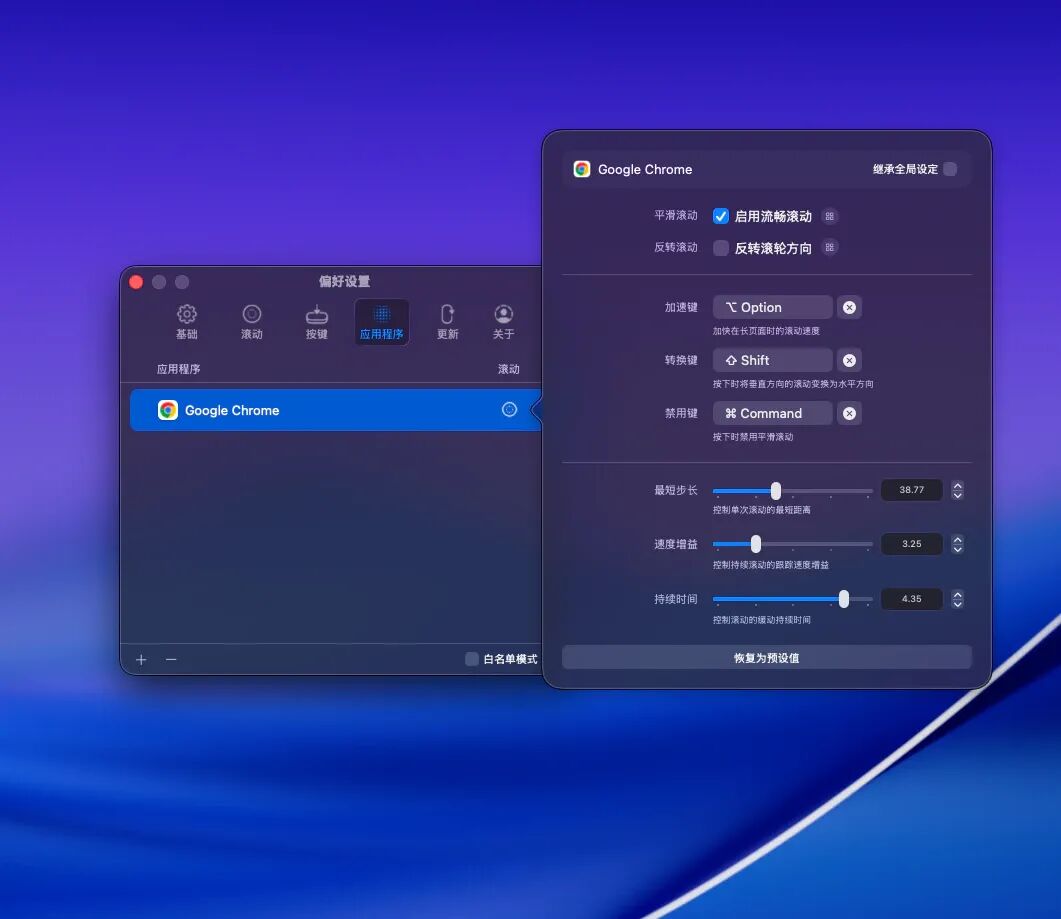Image resolution: width=1061 pixels, height=919 pixels.
Task: Click the 应用程序 column header
Action: (179, 369)
